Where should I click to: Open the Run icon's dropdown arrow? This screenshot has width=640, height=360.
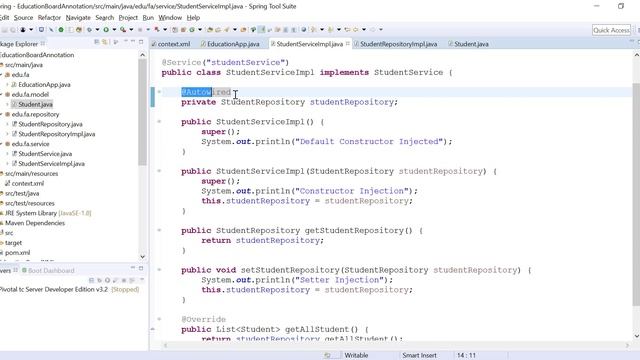(x=114, y=29)
